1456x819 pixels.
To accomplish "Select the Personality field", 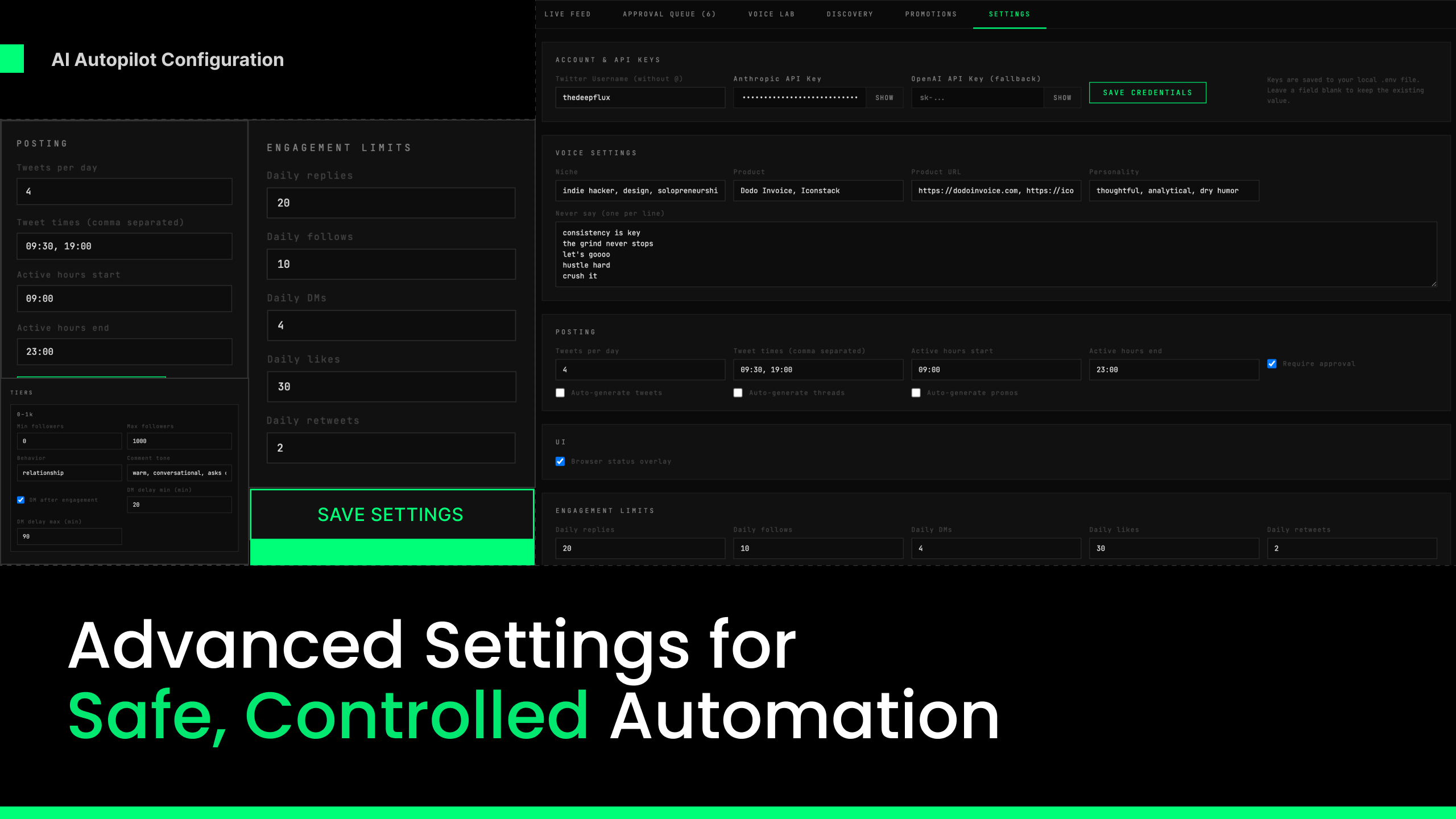I will point(1173,191).
